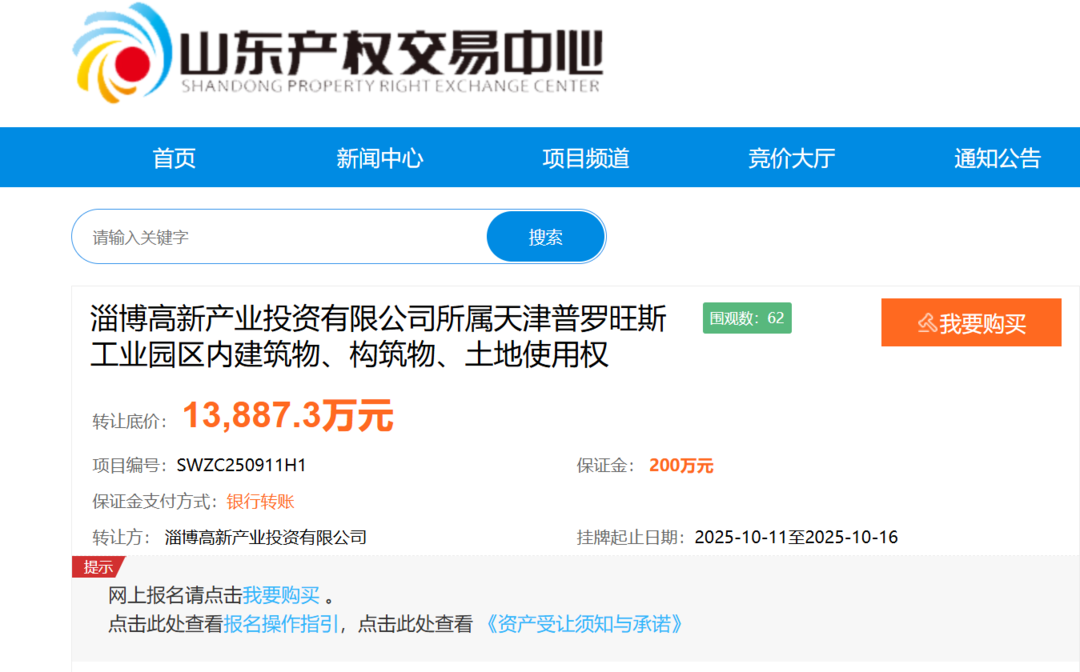Click the 13,887.3万元 price text
The width and height of the screenshot is (1080, 672).
click(288, 416)
